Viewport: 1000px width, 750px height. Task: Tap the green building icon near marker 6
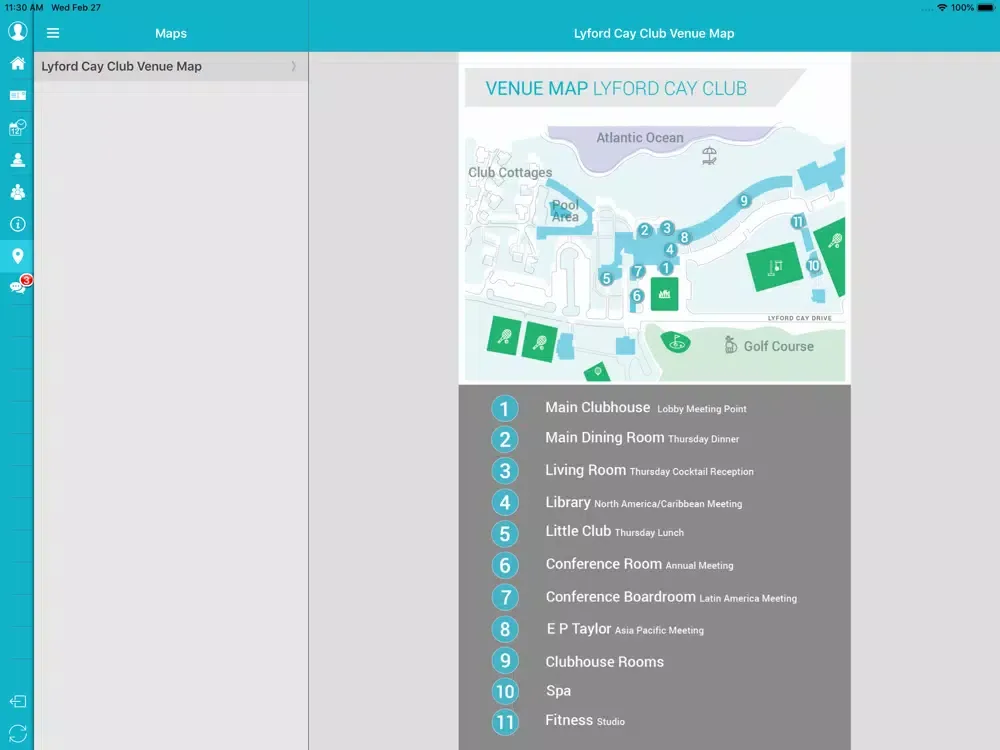pyautogui.click(x=664, y=294)
